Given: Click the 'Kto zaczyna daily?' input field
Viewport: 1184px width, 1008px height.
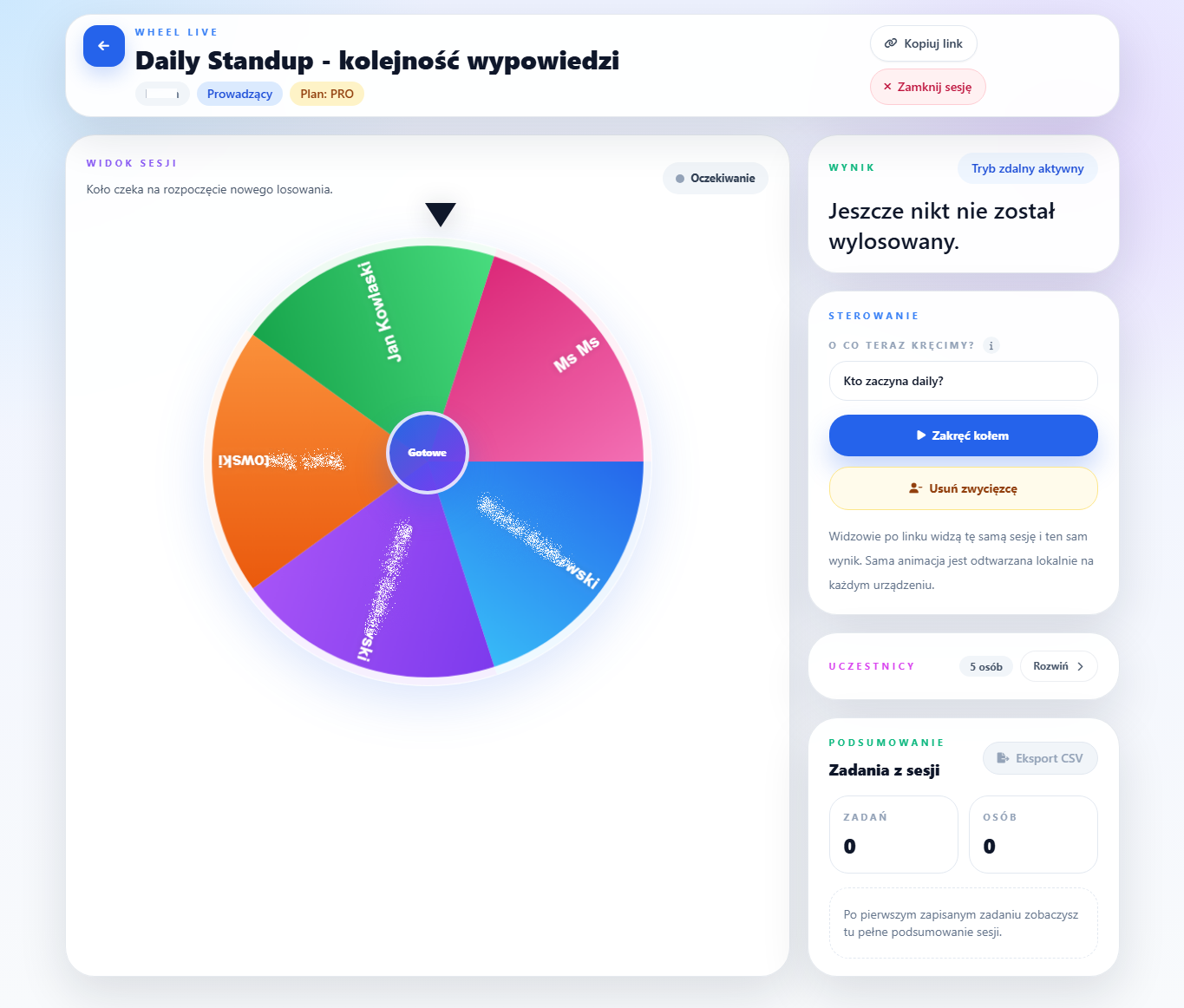Looking at the screenshot, I should (964, 381).
